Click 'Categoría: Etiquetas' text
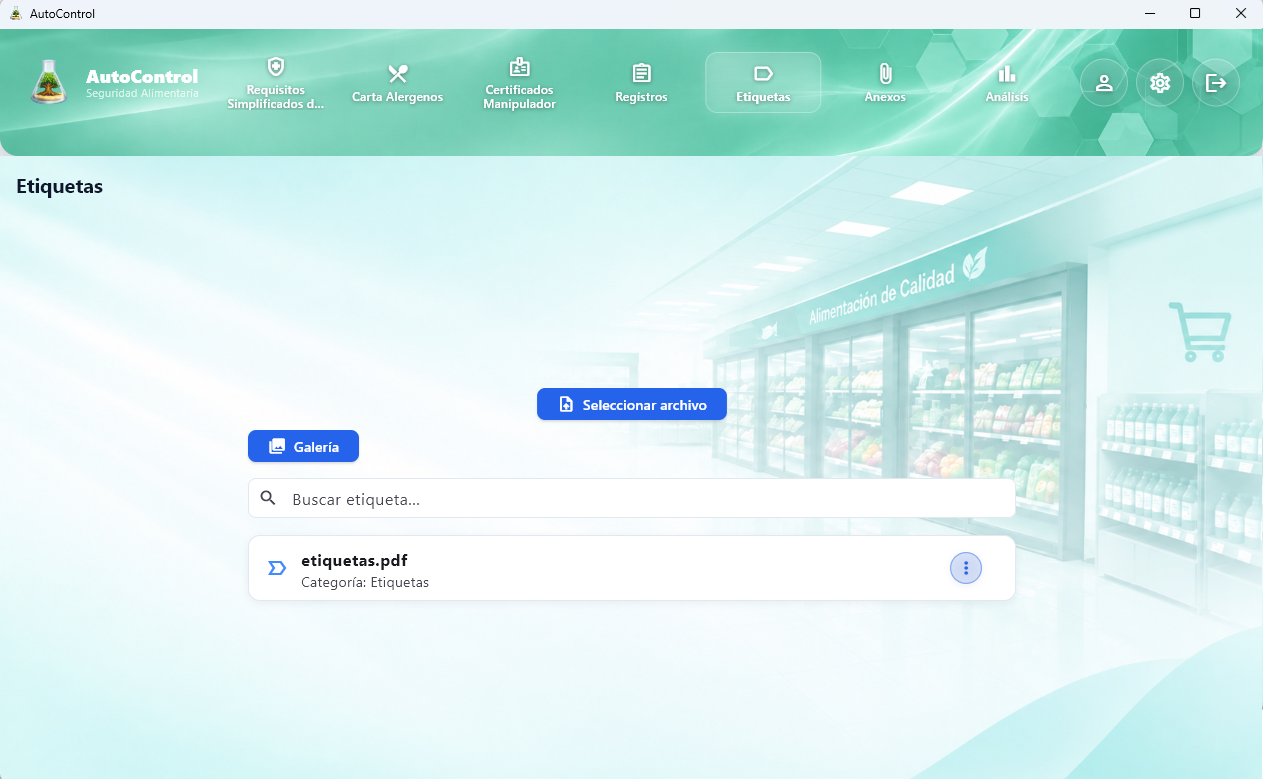1263x779 pixels. [x=365, y=582]
